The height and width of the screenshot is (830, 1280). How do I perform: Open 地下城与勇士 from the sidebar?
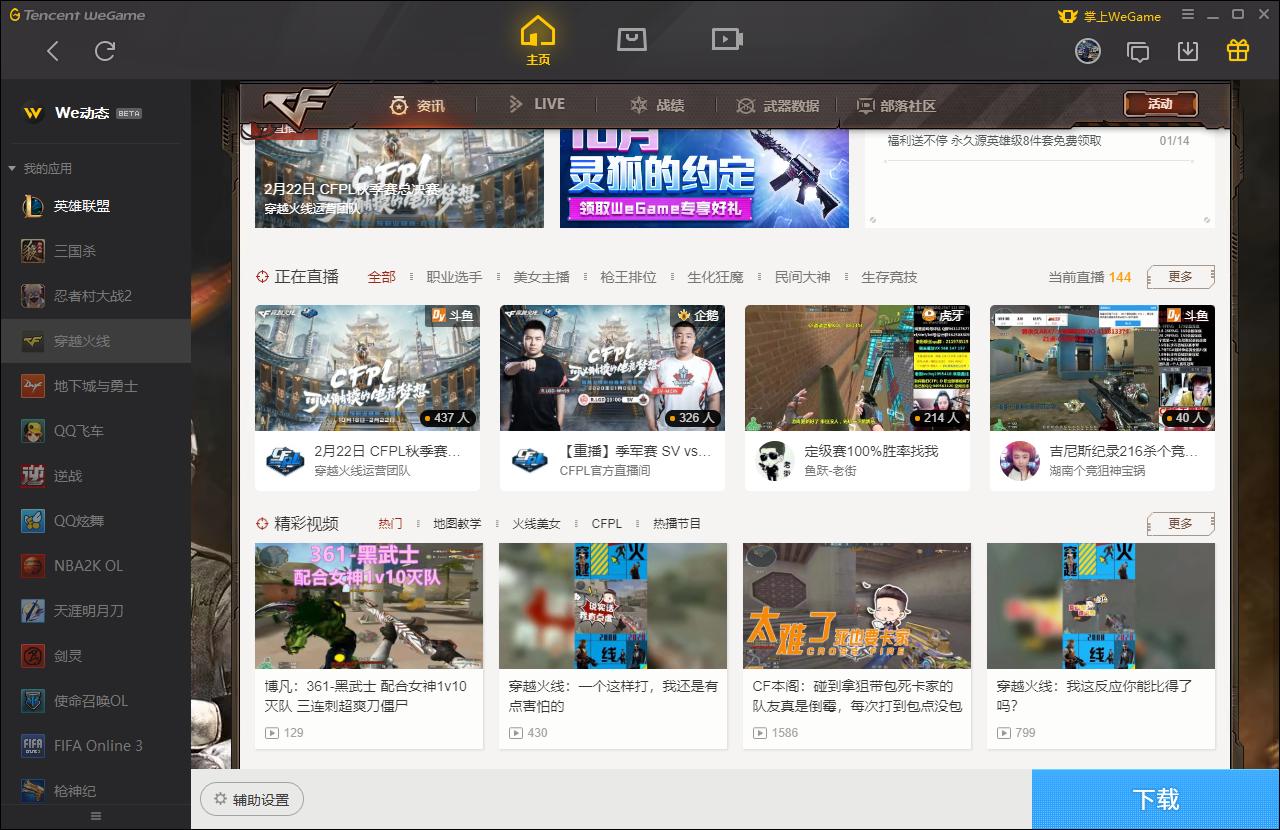click(x=95, y=386)
